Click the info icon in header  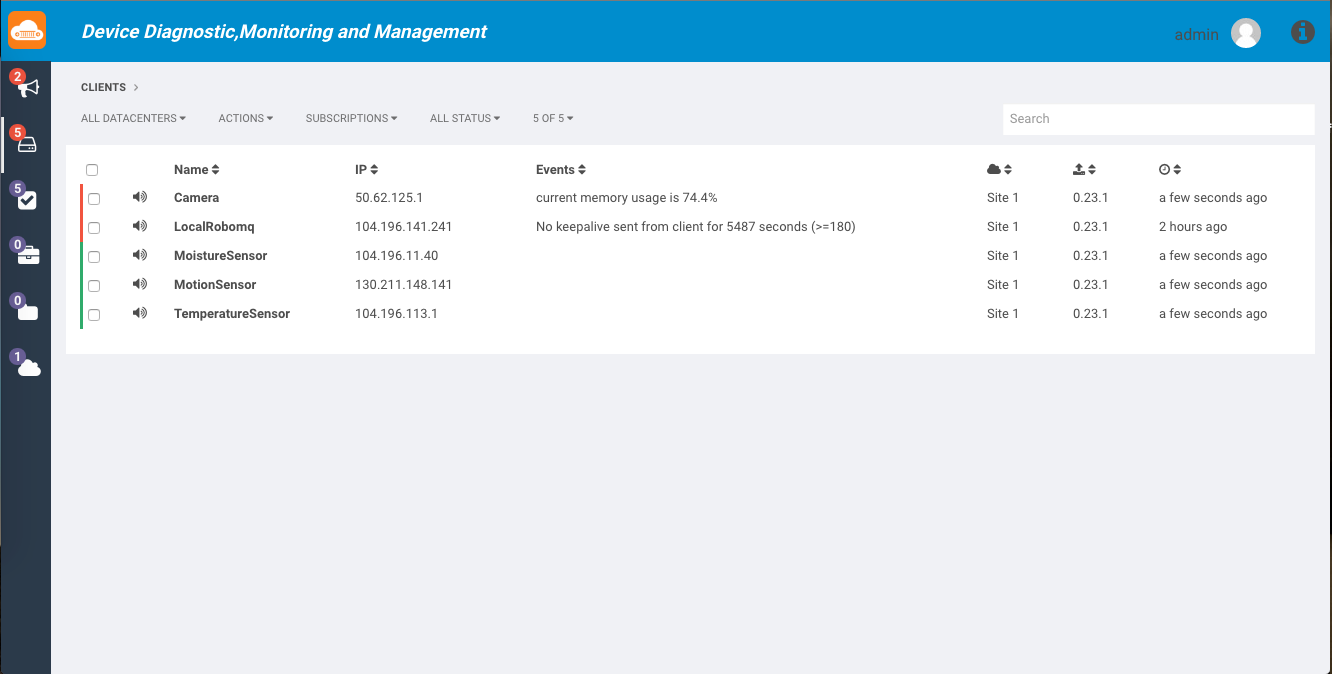1302,32
